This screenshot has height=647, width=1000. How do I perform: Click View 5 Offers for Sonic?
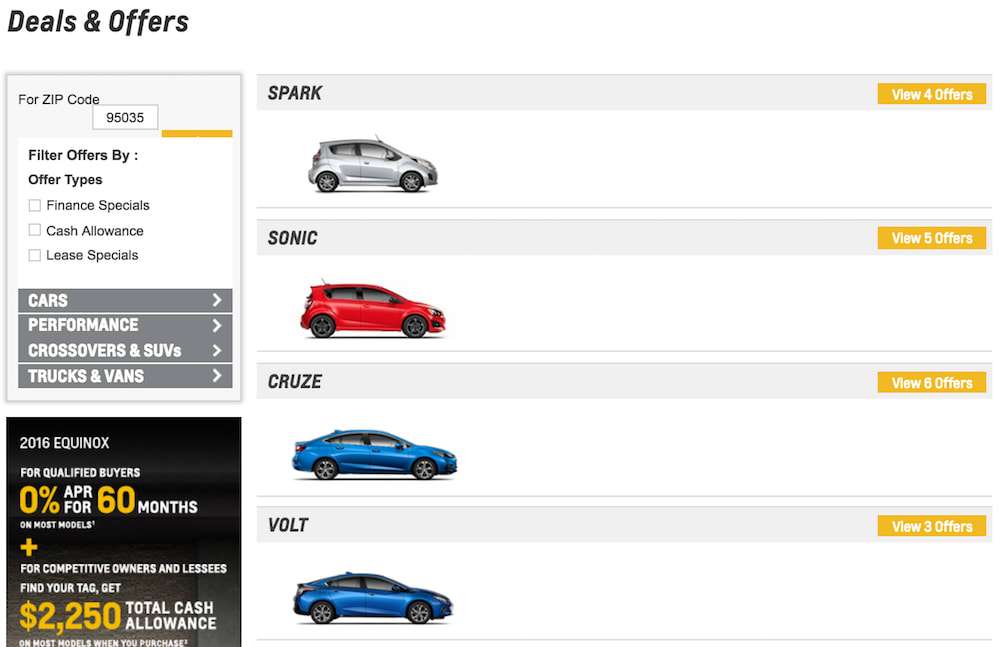[931, 238]
